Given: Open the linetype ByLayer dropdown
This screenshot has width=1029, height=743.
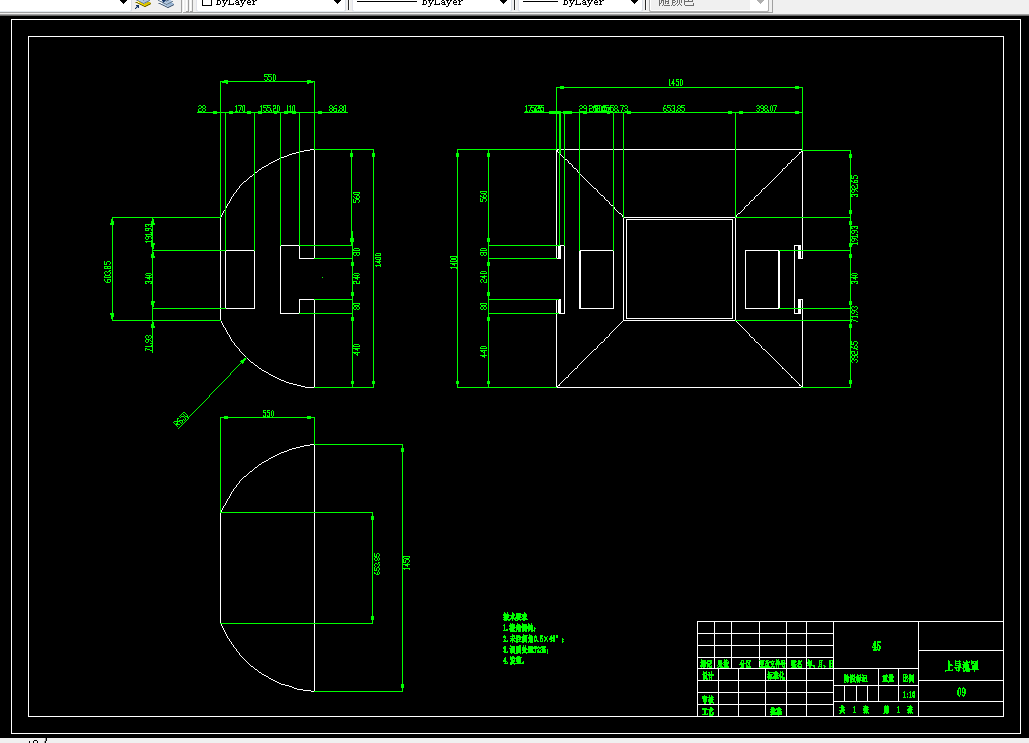Looking at the screenshot, I should pyautogui.click(x=432, y=3).
